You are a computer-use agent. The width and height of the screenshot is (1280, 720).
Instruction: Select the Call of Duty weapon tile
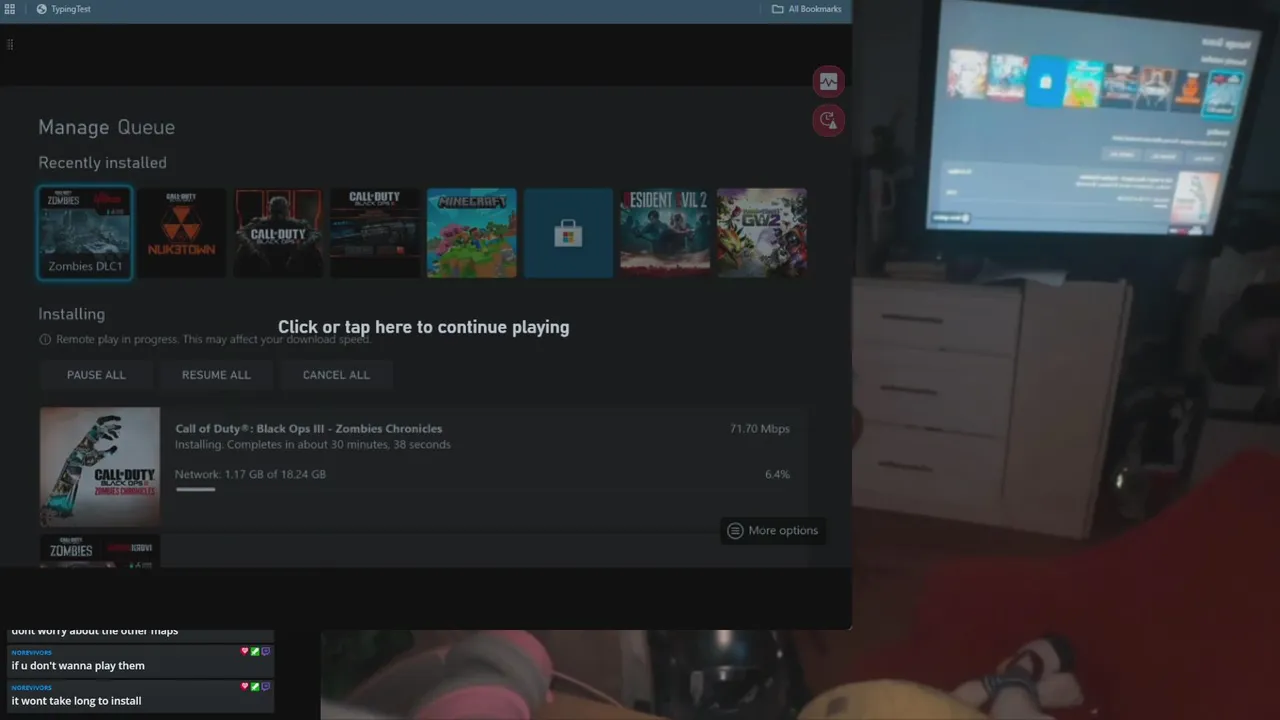point(375,233)
